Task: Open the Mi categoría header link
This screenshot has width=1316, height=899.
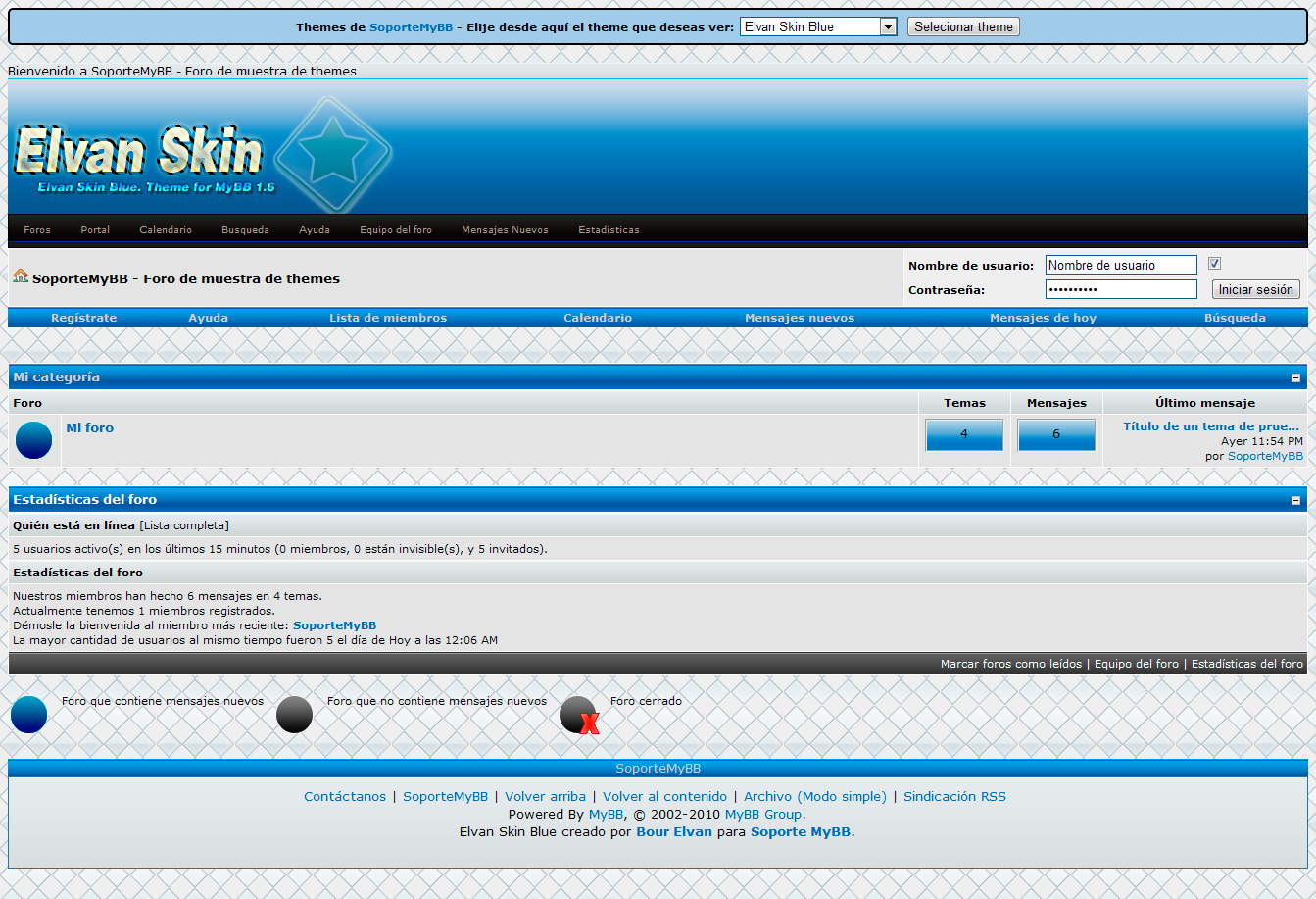Action: [x=57, y=377]
